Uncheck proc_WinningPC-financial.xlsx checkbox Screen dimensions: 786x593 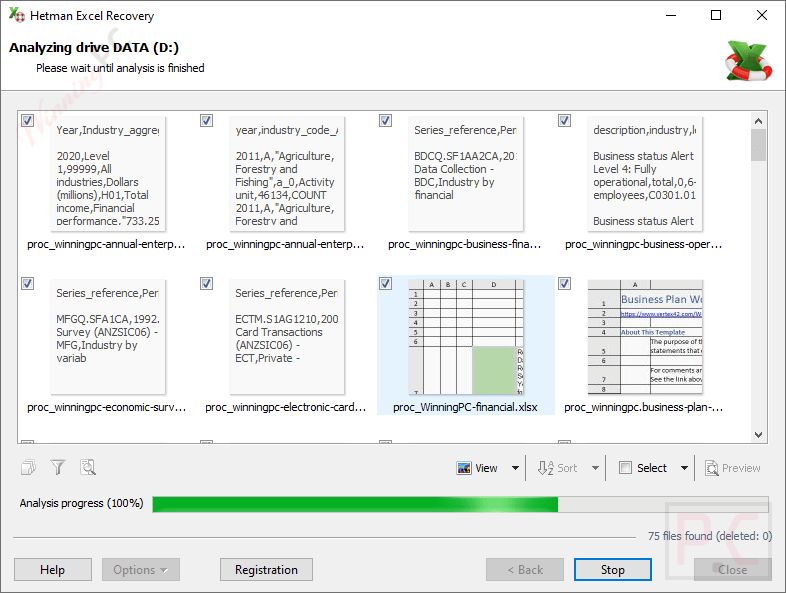point(385,283)
